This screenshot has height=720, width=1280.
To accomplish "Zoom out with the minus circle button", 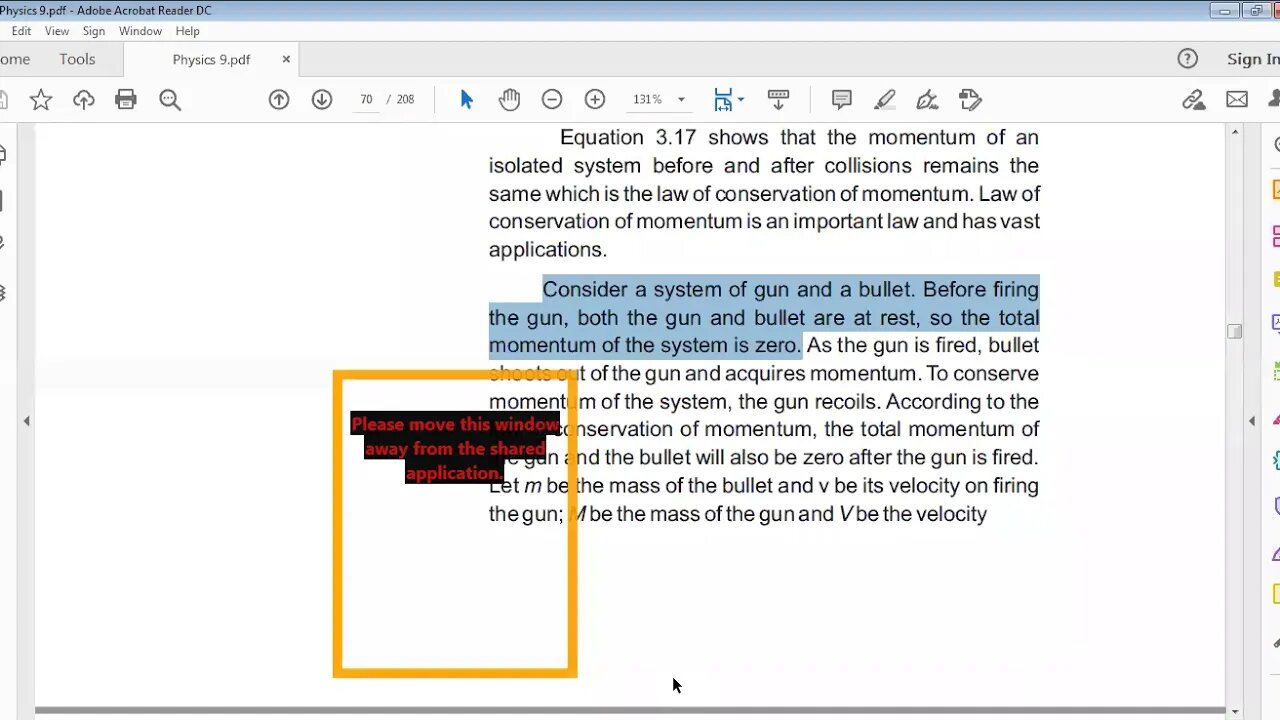I will (x=552, y=99).
